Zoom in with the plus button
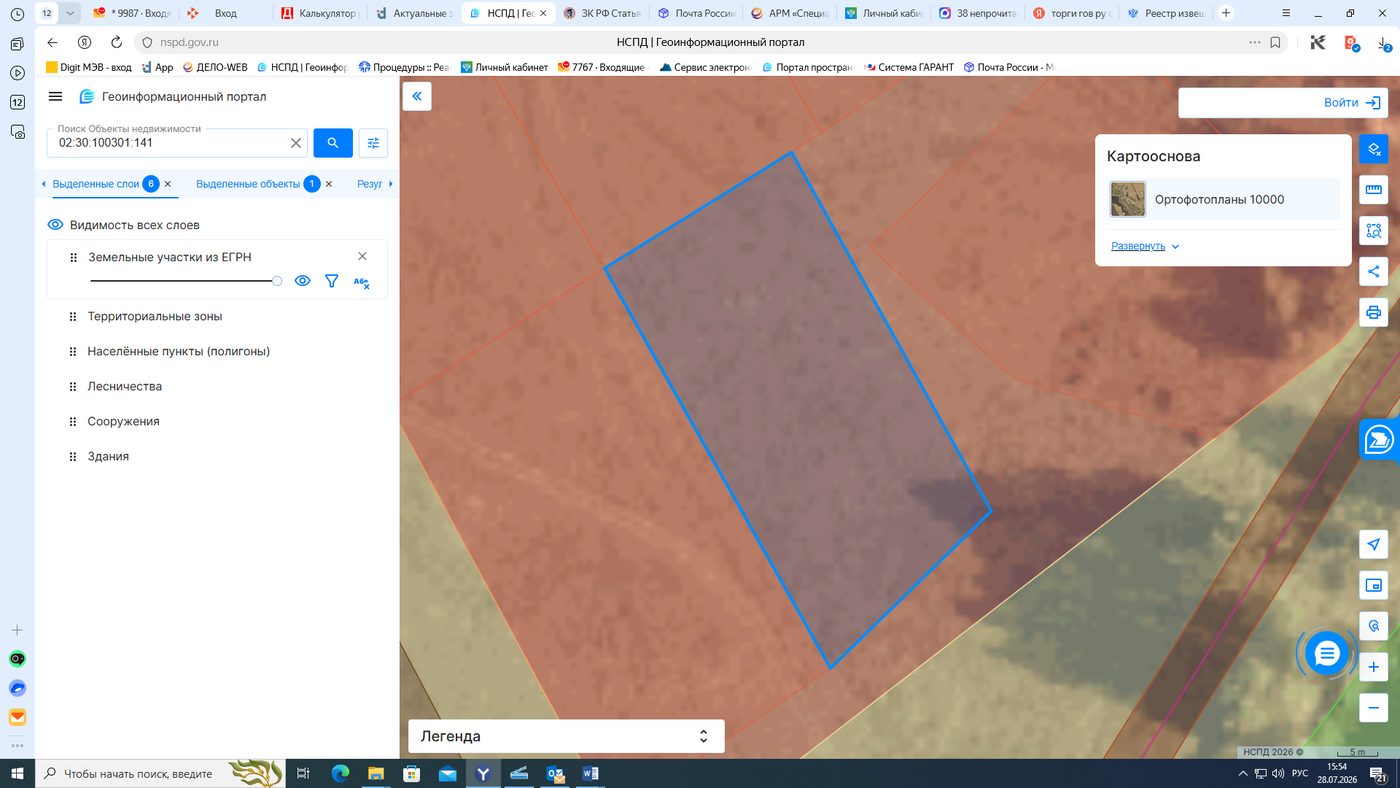1400x788 pixels. (x=1374, y=667)
